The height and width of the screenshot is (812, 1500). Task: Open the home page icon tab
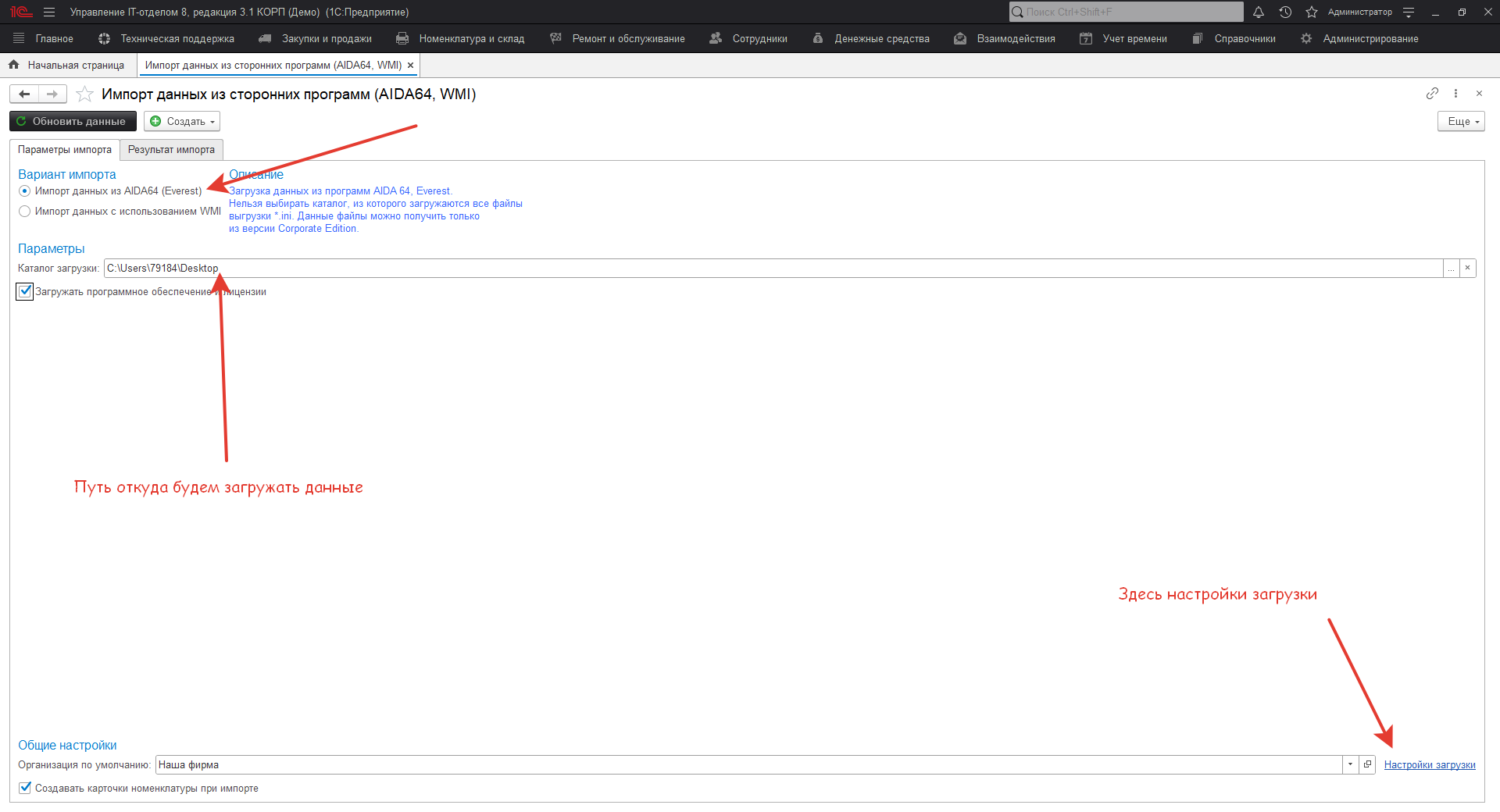(13, 65)
